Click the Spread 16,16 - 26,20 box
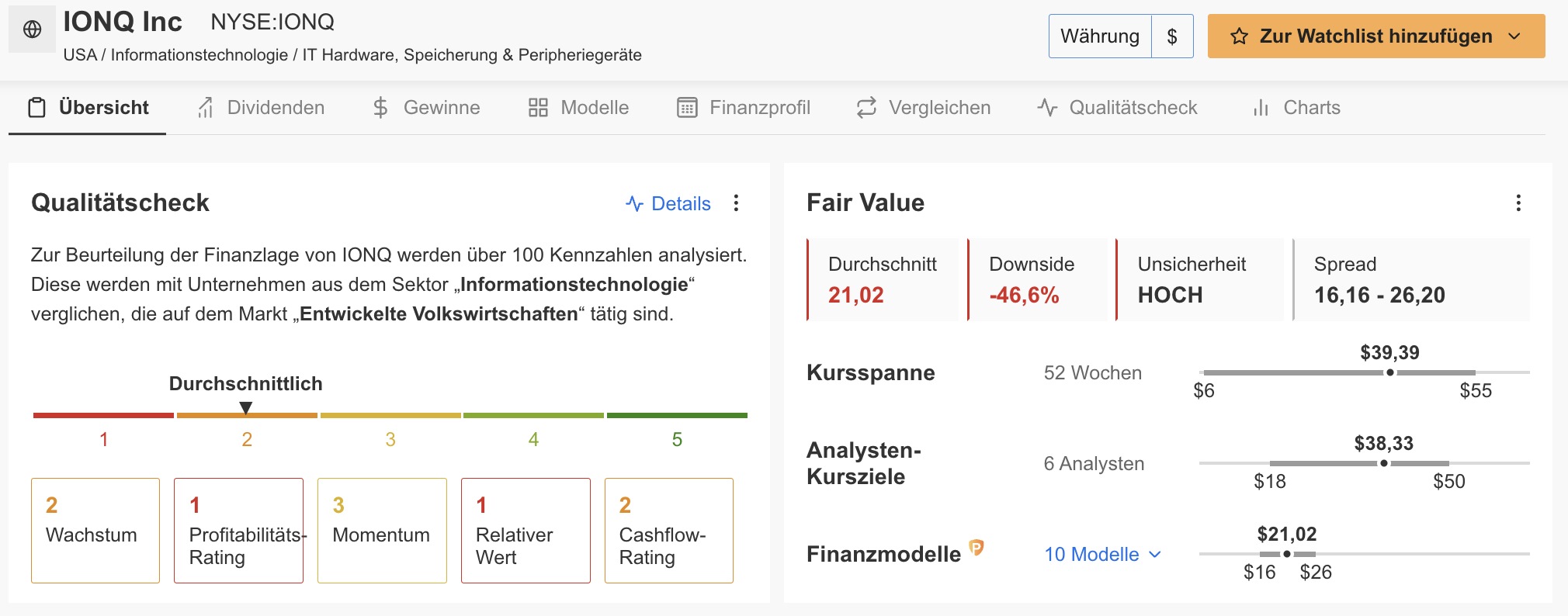This screenshot has height=616, width=1568. tap(1411, 279)
